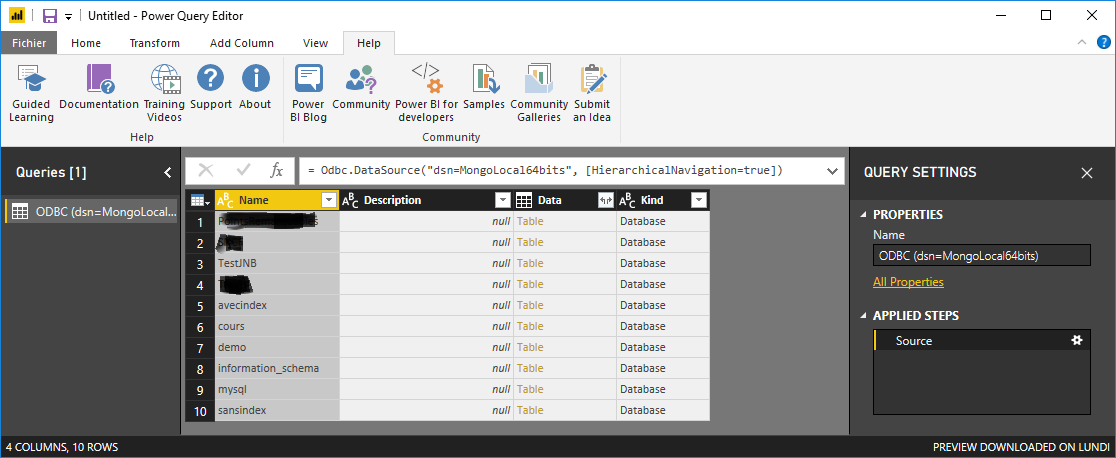The height and width of the screenshot is (458, 1116).
Task: Open Community Galleries
Action: pos(539,93)
